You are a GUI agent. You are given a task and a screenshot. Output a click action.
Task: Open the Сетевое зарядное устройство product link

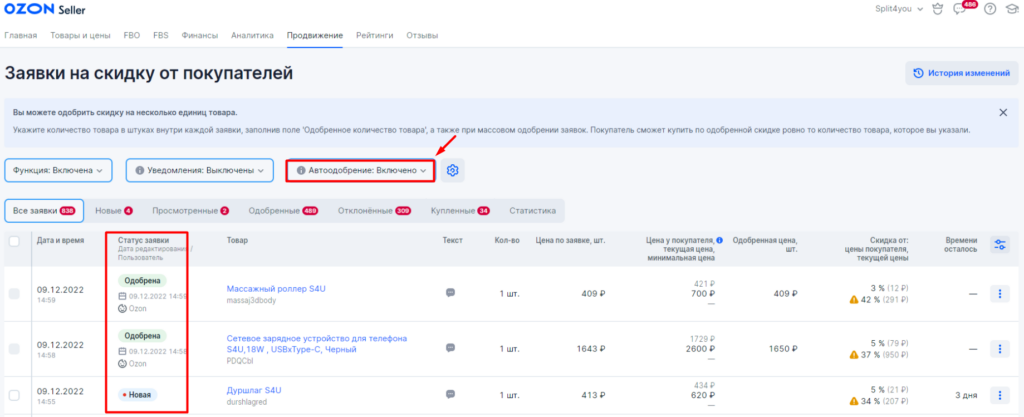pos(317,344)
